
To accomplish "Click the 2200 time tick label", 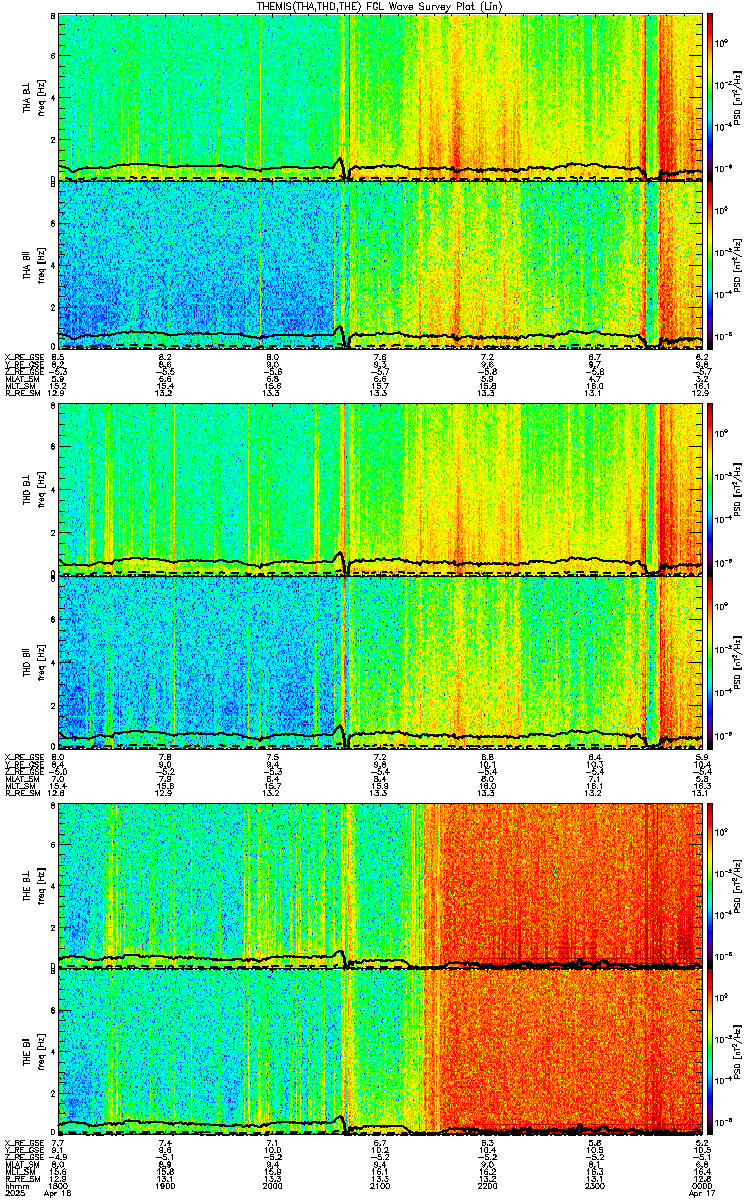I will pyautogui.click(x=486, y=1184).
